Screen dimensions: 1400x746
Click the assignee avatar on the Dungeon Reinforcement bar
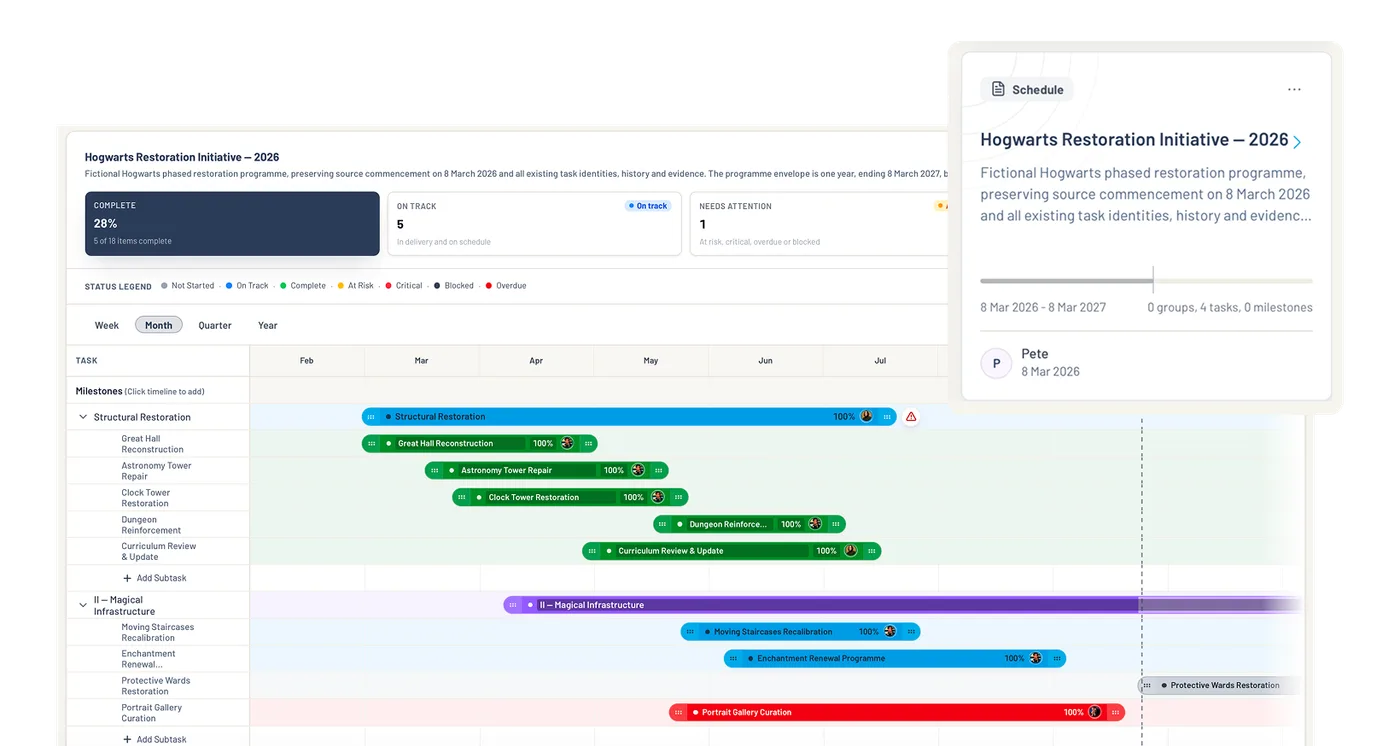(x=815, y=524)
